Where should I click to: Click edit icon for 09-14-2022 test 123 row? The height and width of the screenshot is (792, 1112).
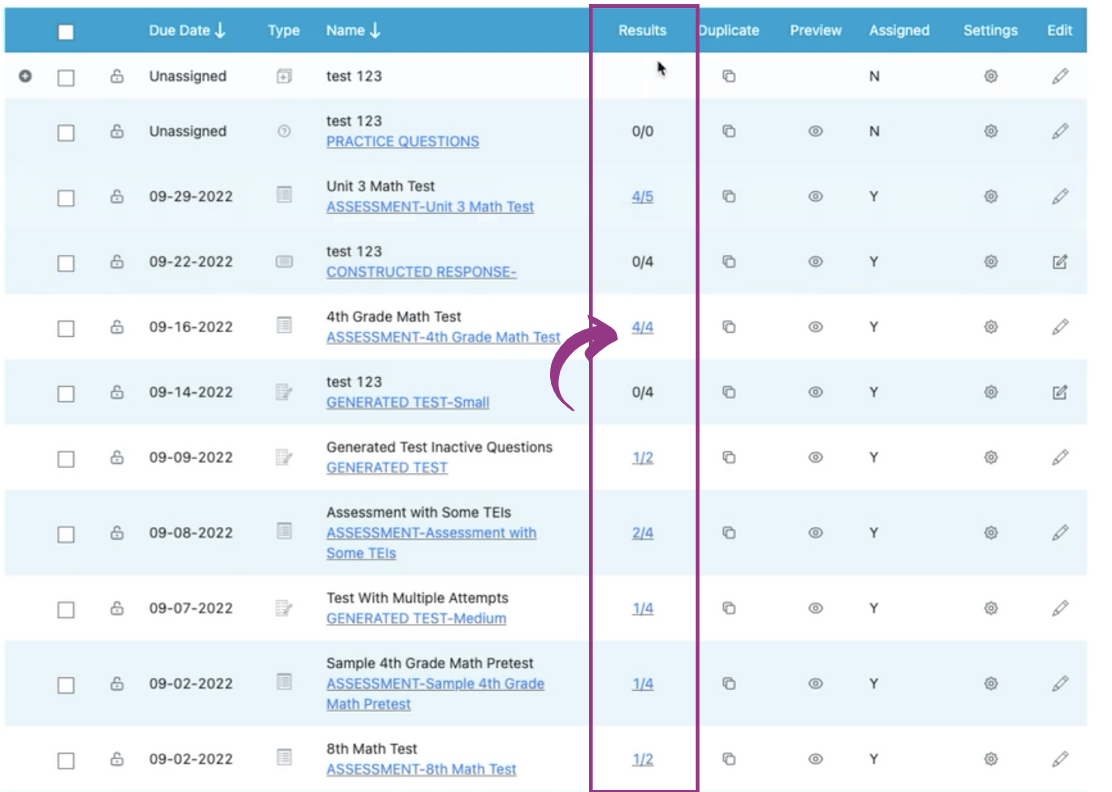tap(1060, 392)
